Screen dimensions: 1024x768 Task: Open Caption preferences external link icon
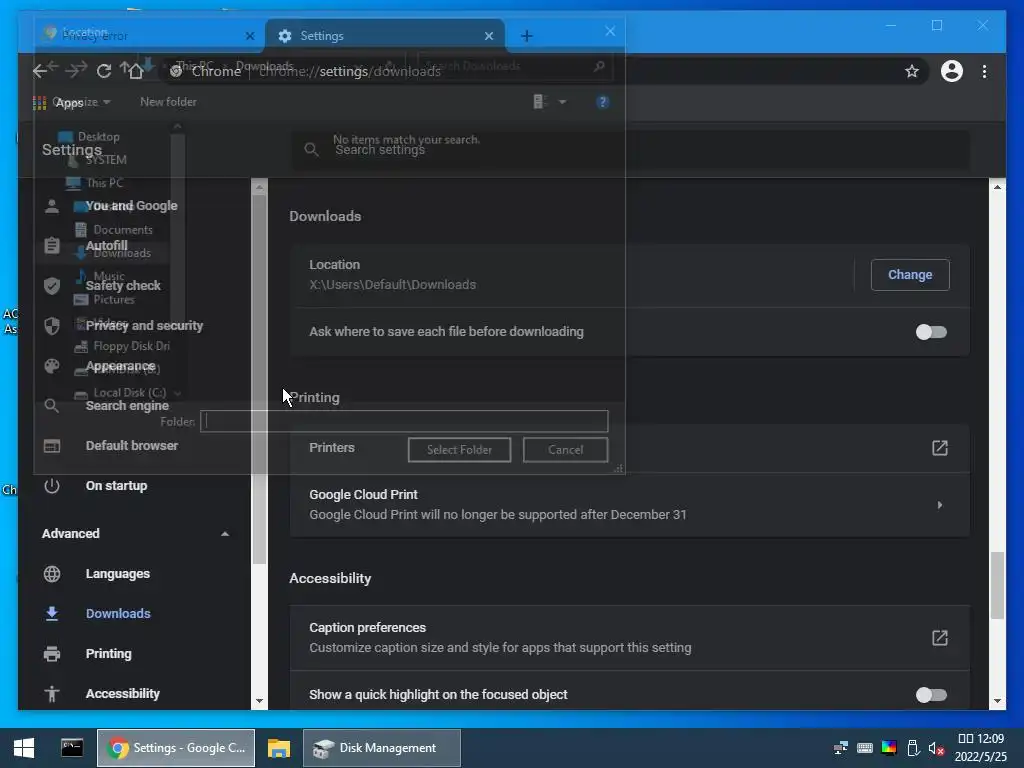coord(939,637)
